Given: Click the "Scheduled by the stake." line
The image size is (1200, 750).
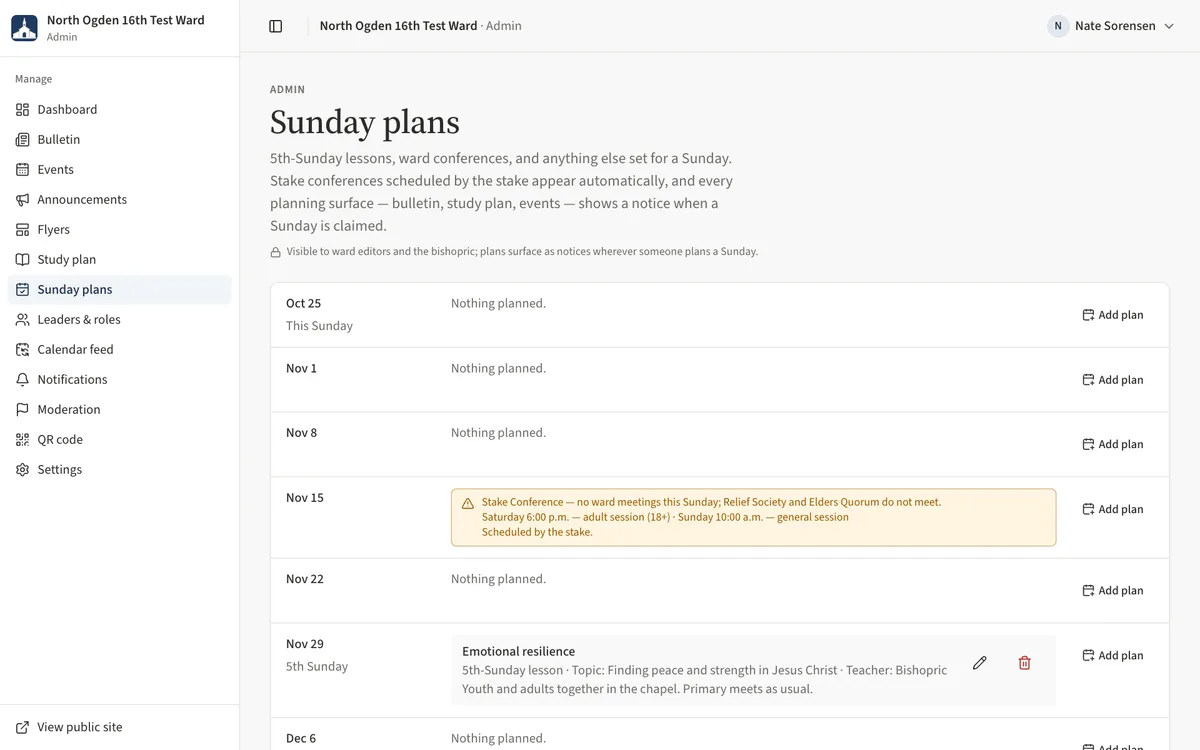Looking at the screenshot, I should [537, 533].
